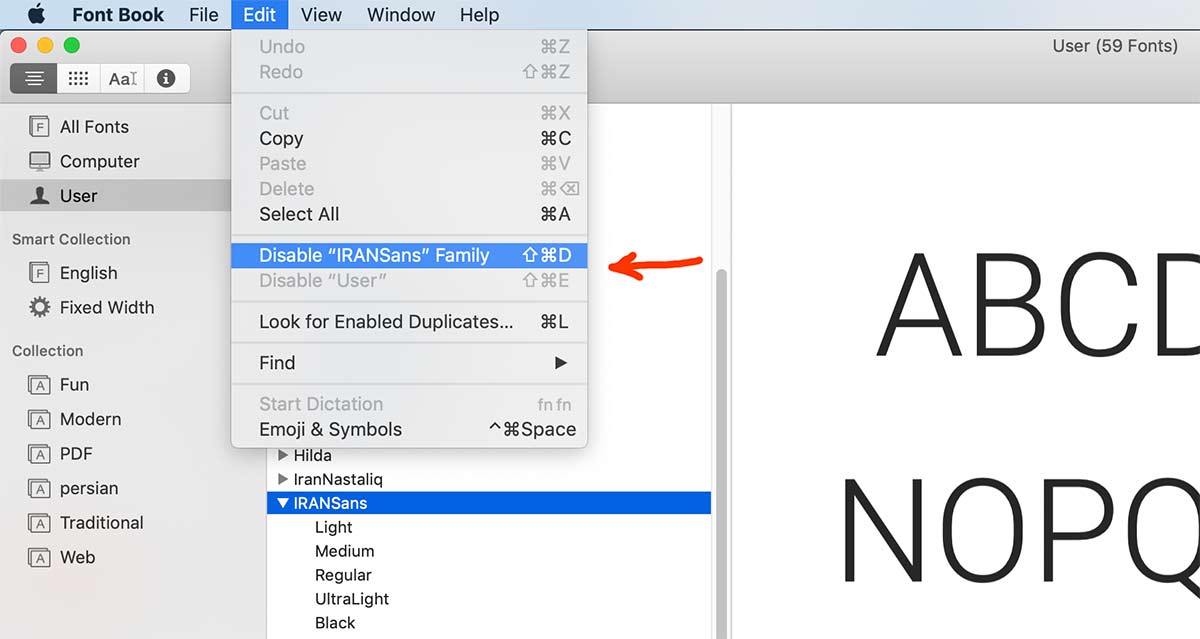Select the custom text preview icon

click(x=122, y=78)
